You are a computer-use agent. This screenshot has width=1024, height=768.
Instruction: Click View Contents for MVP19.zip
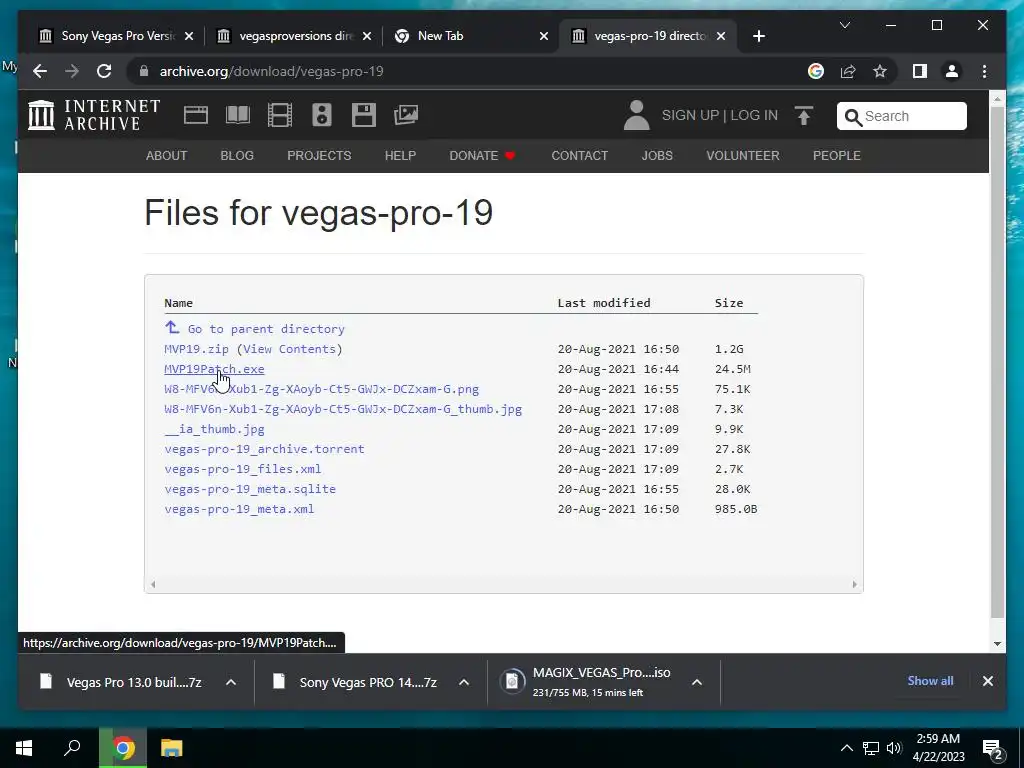[x=289, y=349]
